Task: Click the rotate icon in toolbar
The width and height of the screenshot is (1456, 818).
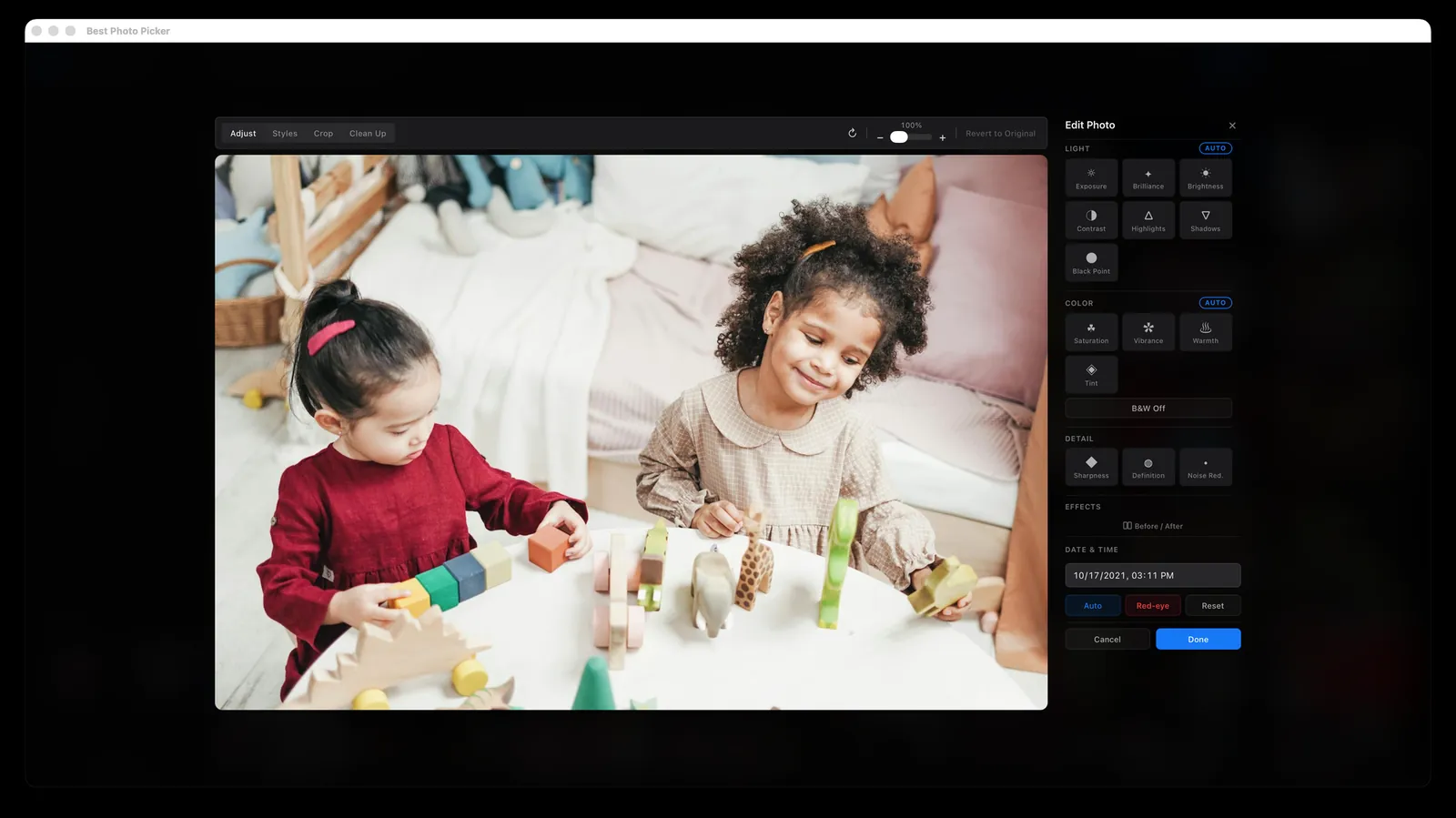Action: [x=853, y=133]
